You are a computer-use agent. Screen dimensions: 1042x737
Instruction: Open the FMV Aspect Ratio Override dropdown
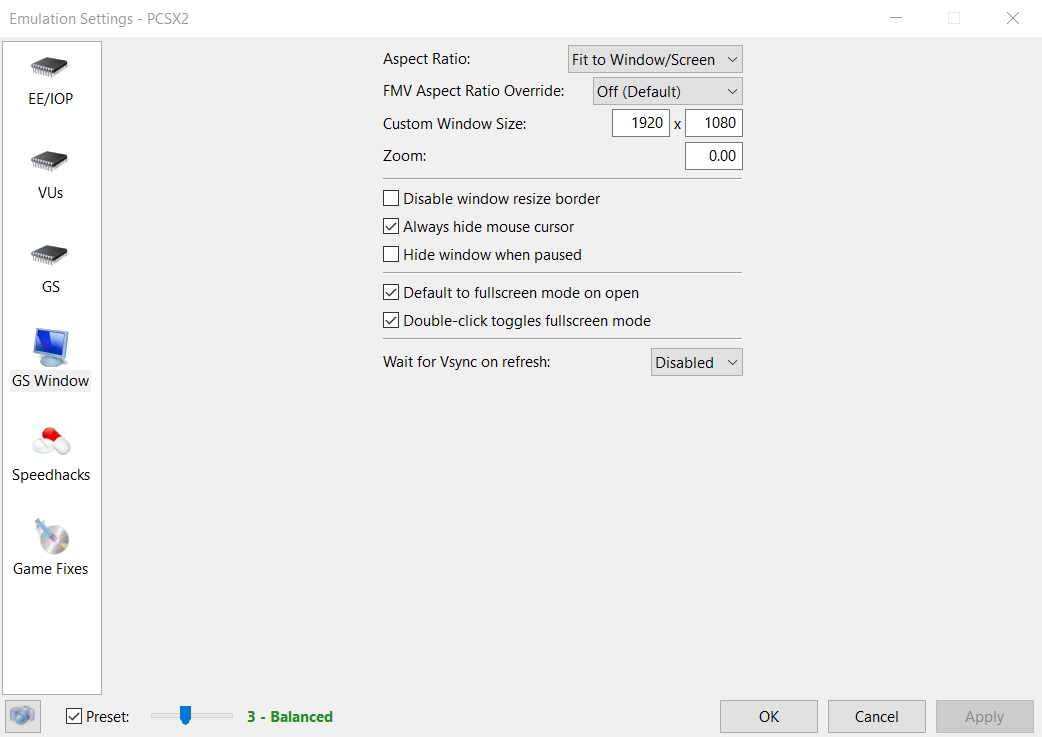click(x=667, y=91)
